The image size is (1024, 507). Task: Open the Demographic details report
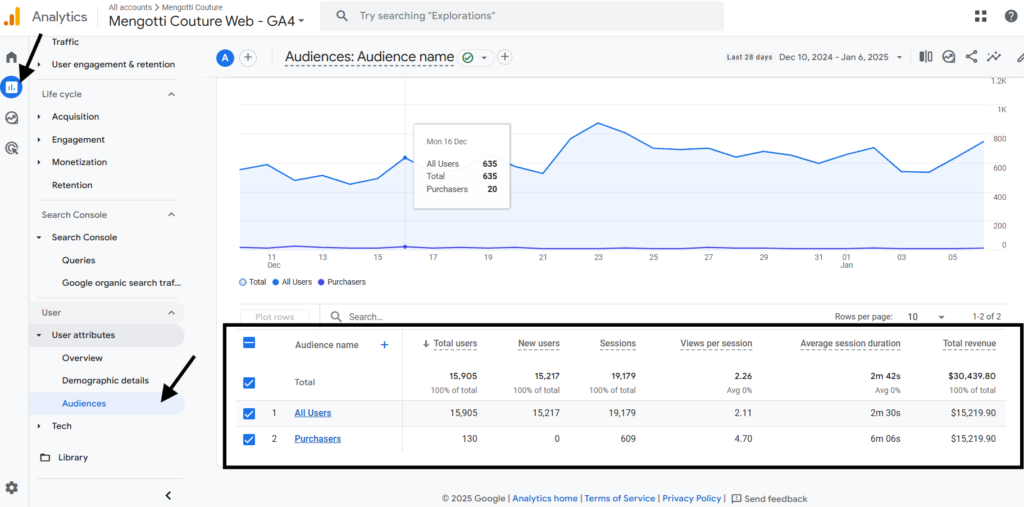coord(105,380)
